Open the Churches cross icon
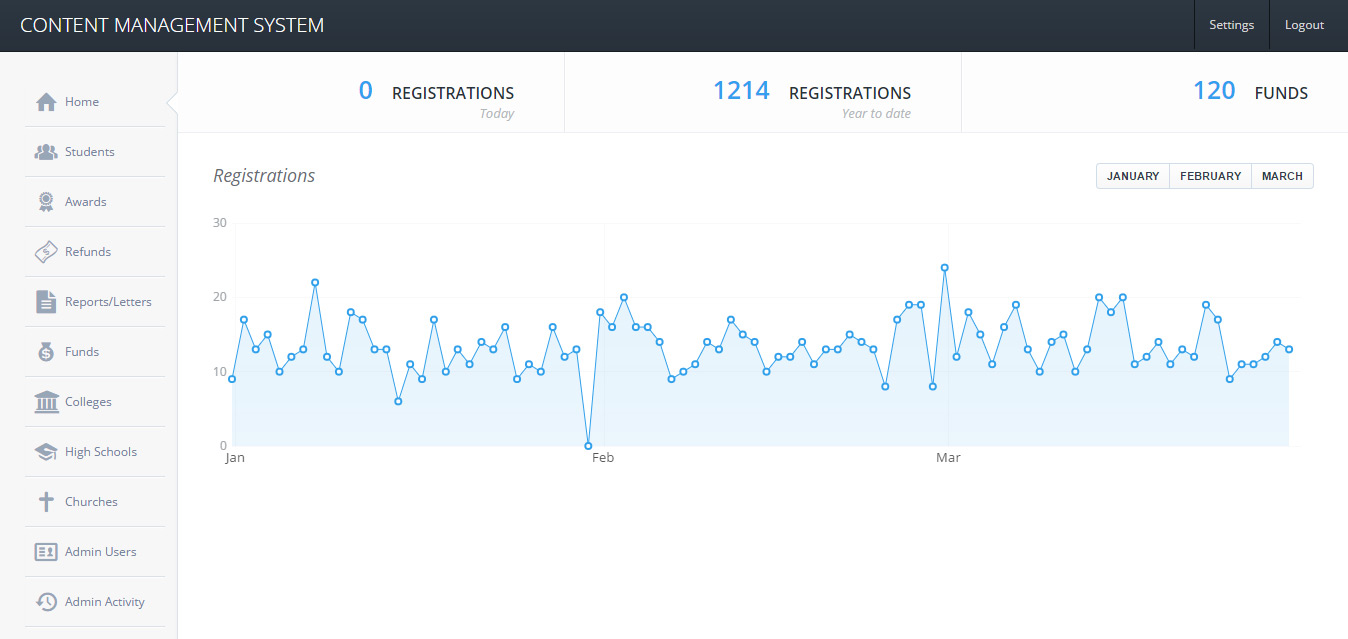 (x=46, y=502)
